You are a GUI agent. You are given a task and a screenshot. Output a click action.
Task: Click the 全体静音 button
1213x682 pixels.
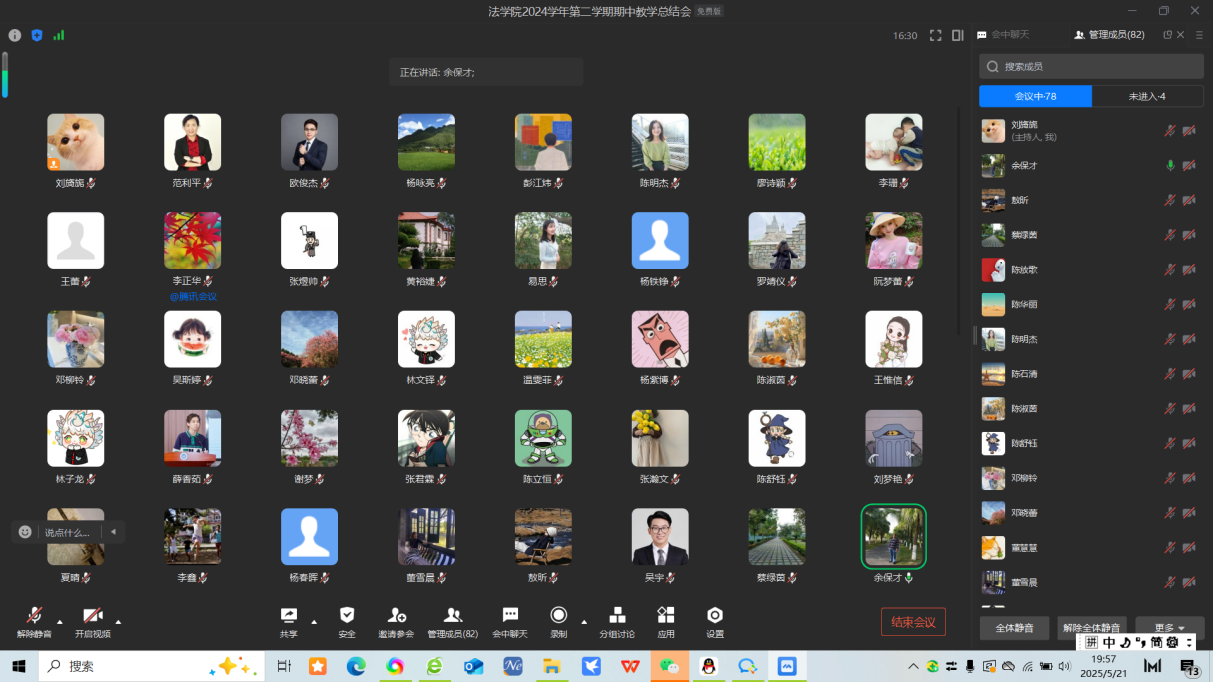(x=1014, y=628)
